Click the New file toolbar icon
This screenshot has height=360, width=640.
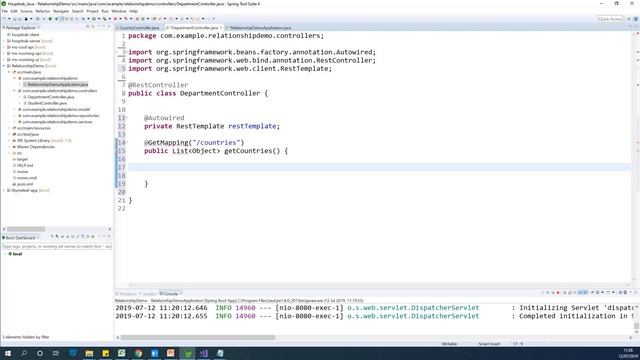point(4,19)
